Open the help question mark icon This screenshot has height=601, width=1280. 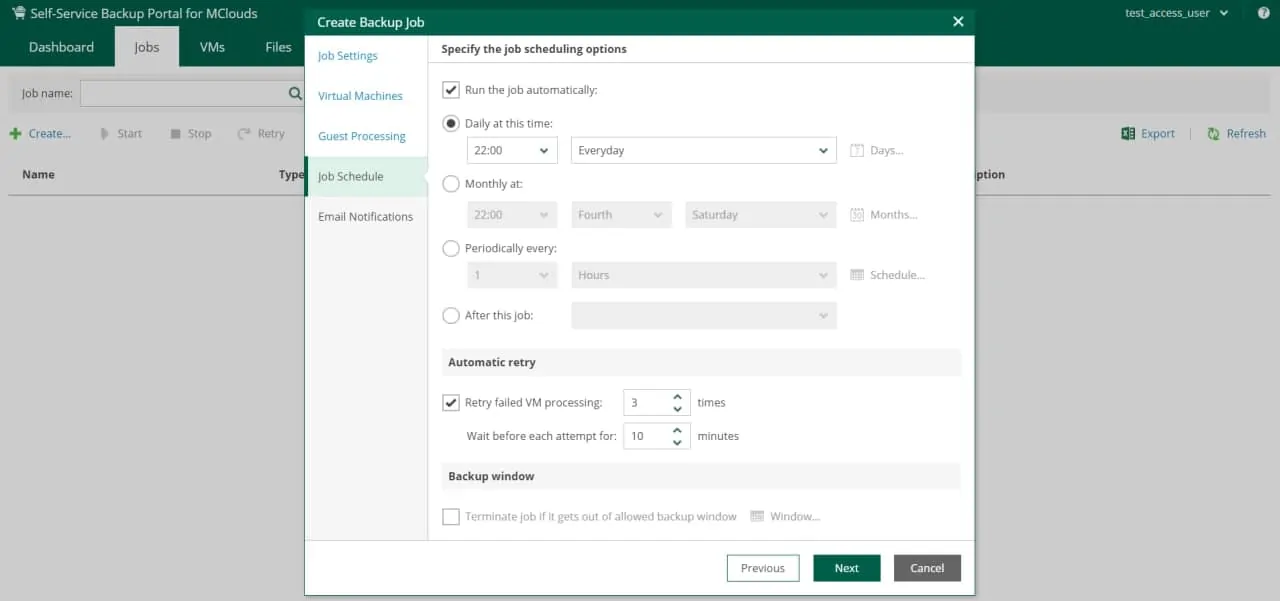[1263, 13]
